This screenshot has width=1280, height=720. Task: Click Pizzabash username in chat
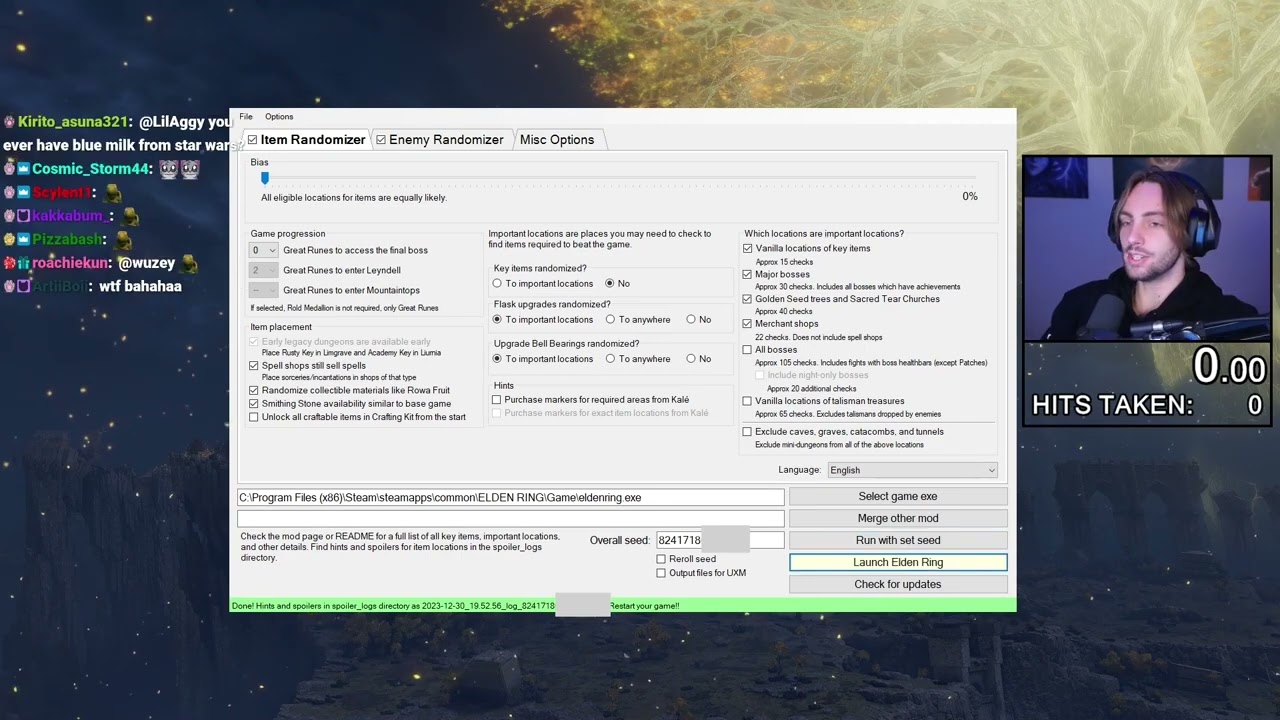click(67, 240)
